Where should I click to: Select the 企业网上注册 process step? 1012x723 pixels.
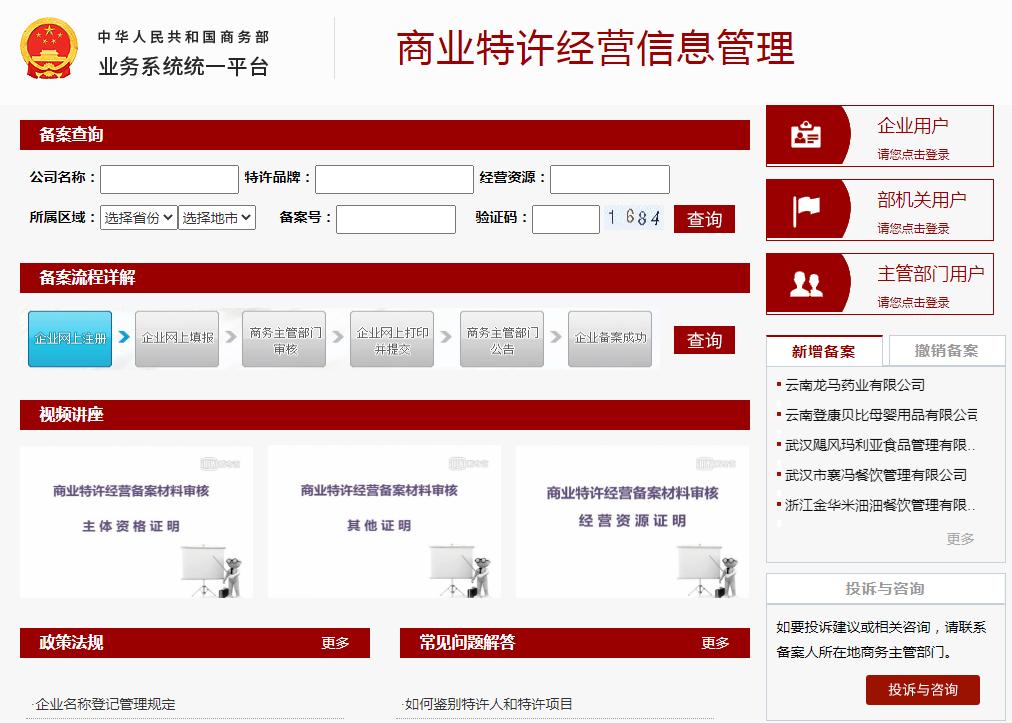69,339
